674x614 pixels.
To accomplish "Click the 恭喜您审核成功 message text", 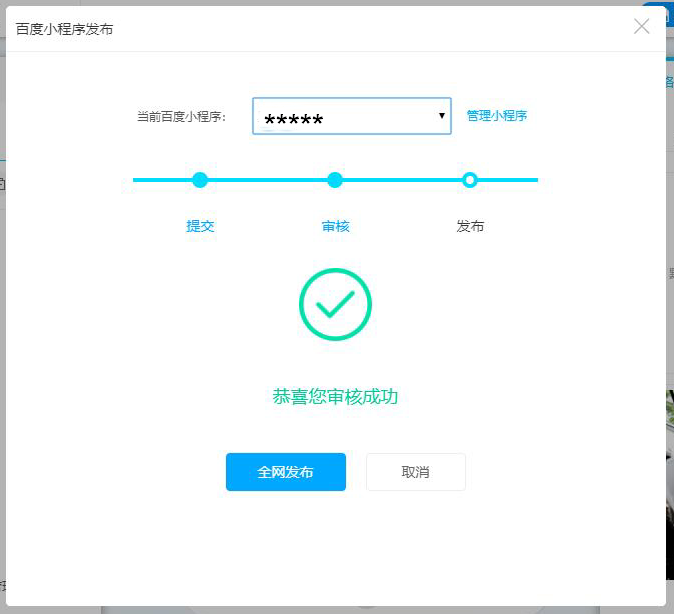I will 335,397.
